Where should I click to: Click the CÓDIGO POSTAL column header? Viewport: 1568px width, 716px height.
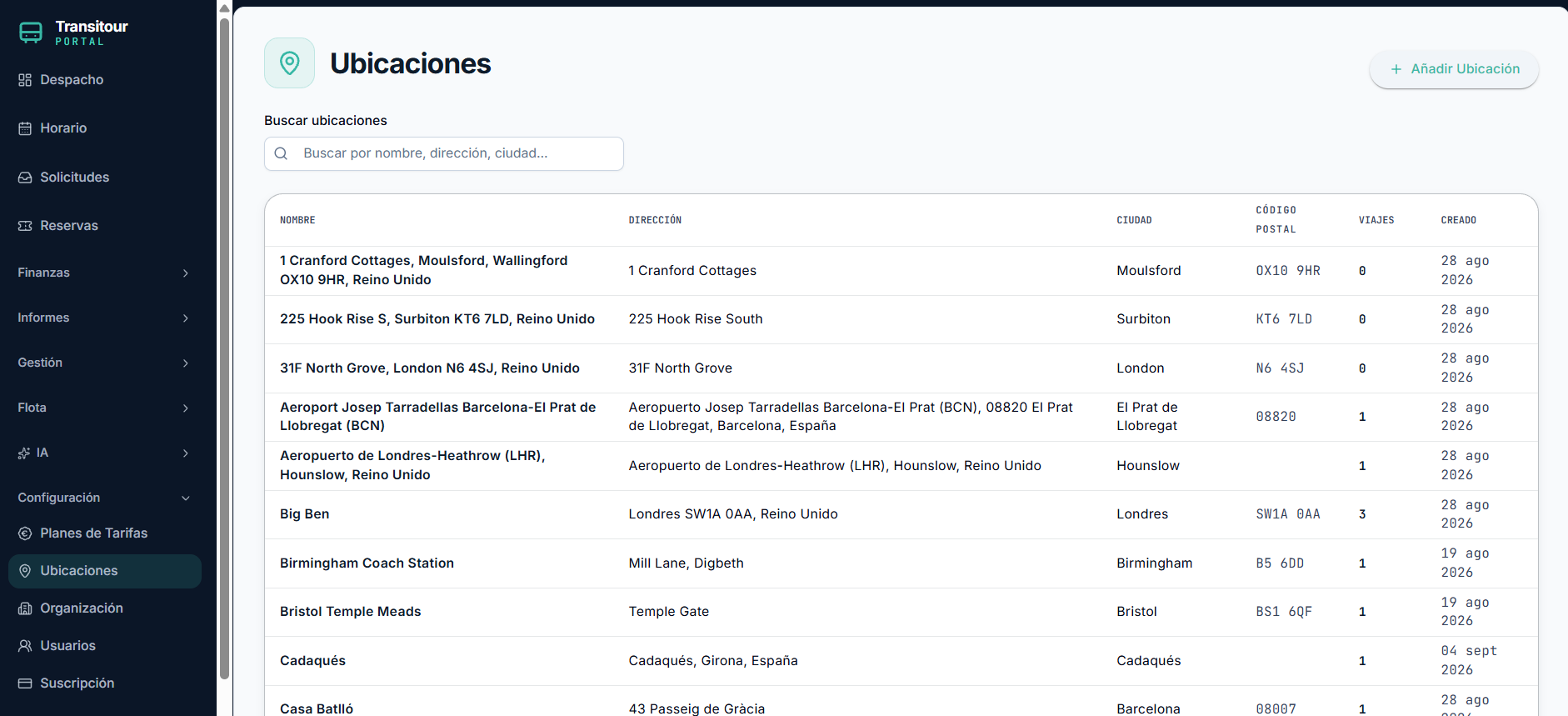coord(1276,219)
